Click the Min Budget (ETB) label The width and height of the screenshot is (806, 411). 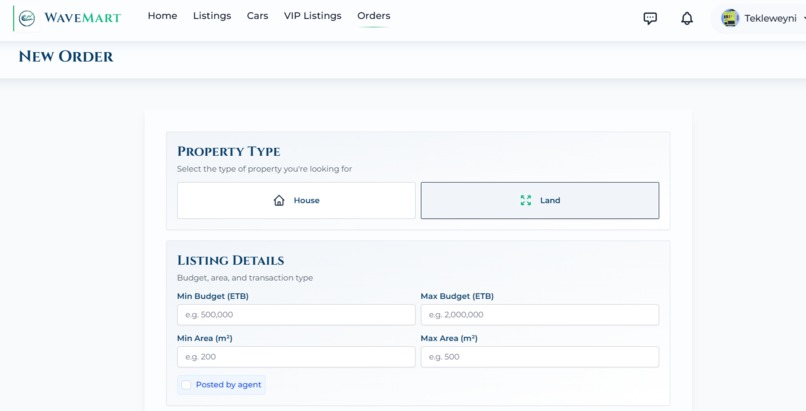click(213, 296)
